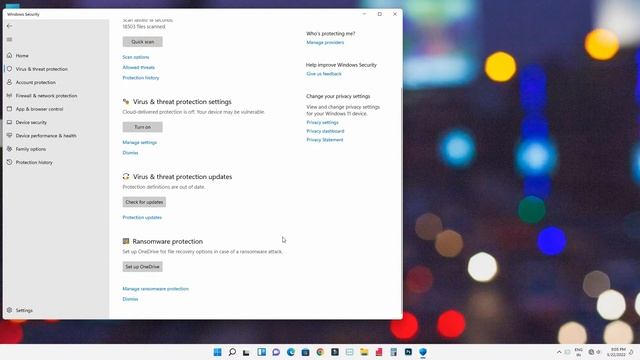640x360 pixels.
Task: Open Widgets from the taskbar
Action: [x=261, y=352]
